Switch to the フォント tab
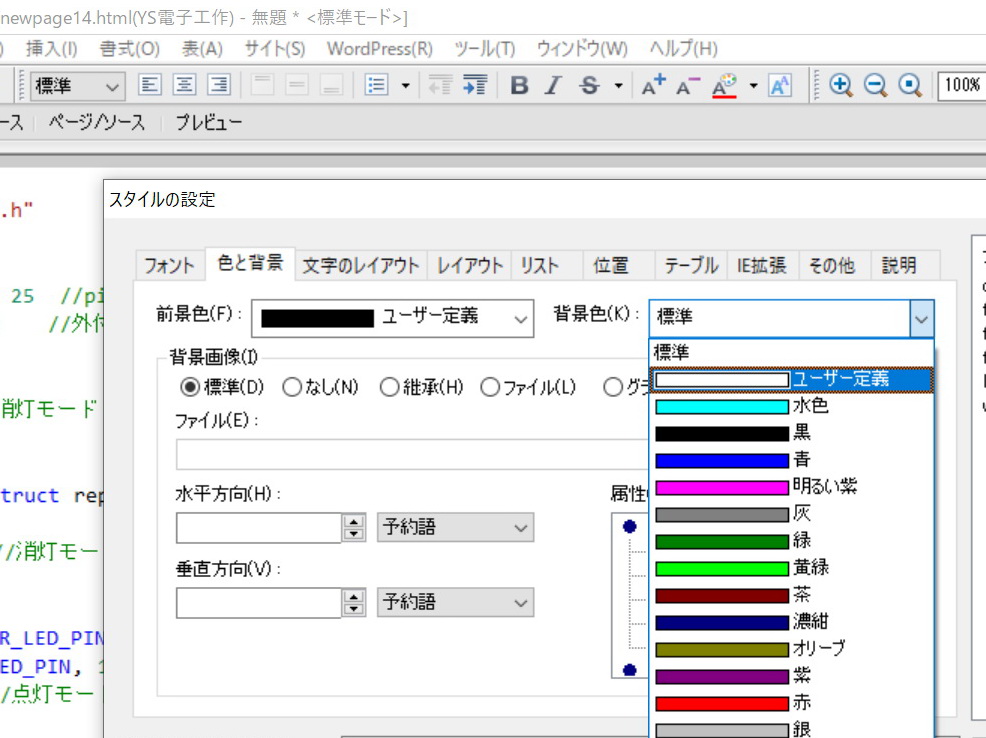Image resolution: width=986 pixels, height=738 pixels. pos(169,265)
